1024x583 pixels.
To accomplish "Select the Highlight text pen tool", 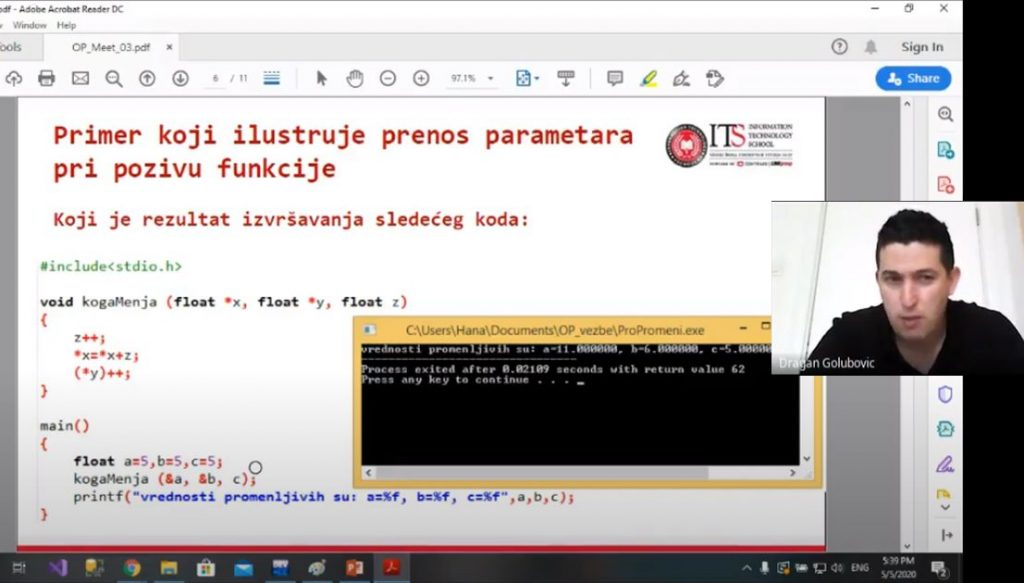I will point(648,78).
